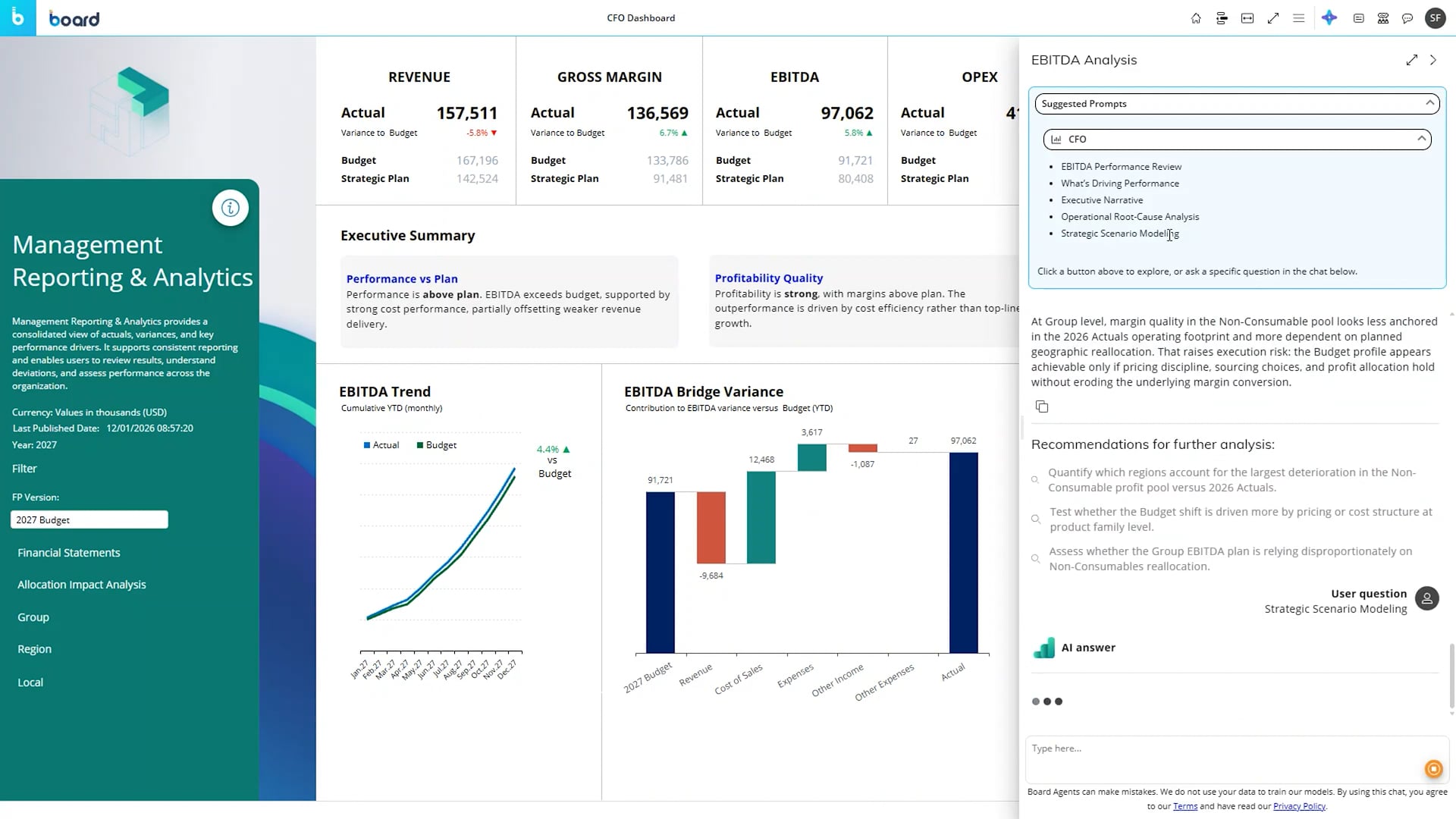Collapse the CFO prompts group
This screenshot has width=1456, height=819.
click(1421, 139)
